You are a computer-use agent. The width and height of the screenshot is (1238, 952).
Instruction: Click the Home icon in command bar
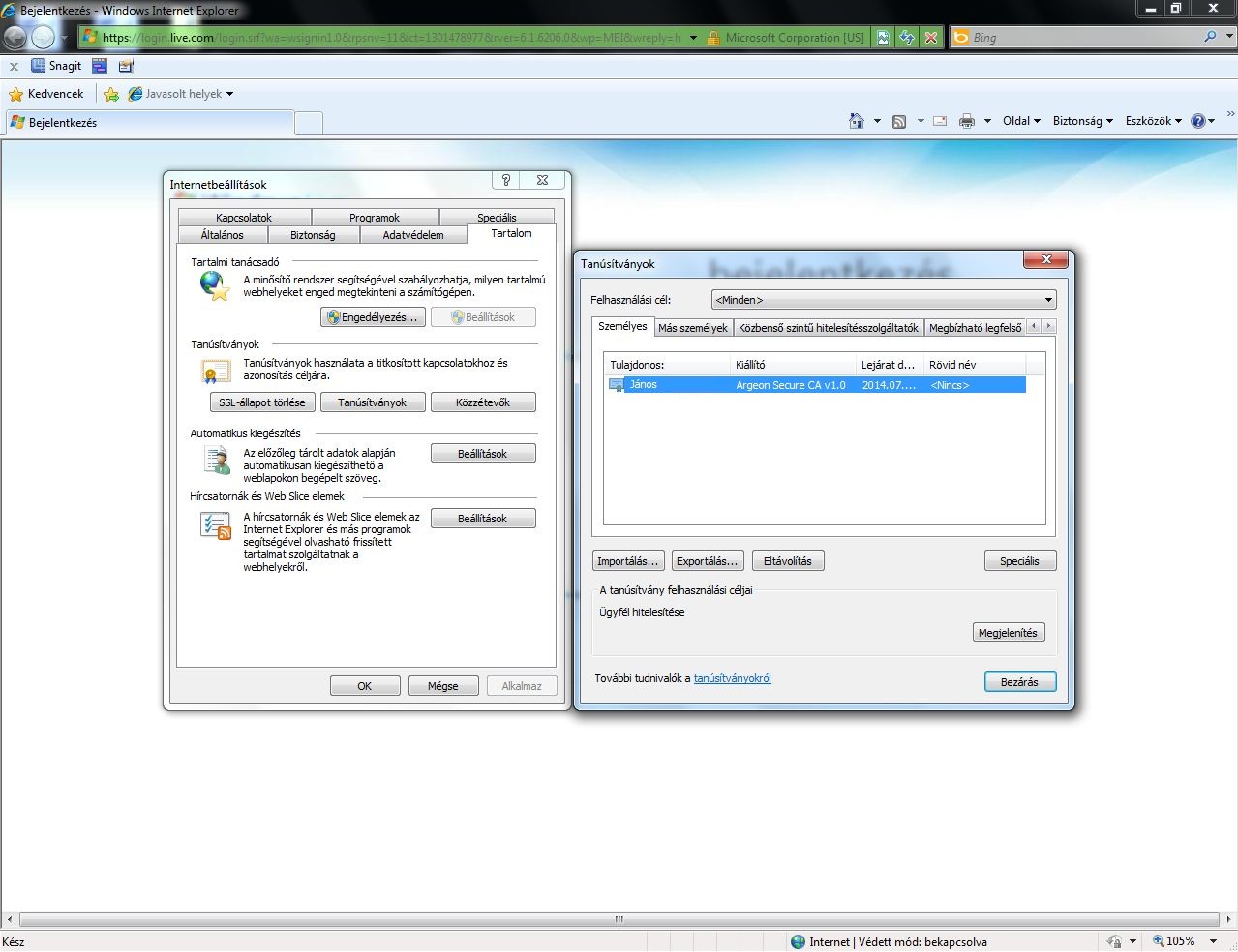pos(857,121)
